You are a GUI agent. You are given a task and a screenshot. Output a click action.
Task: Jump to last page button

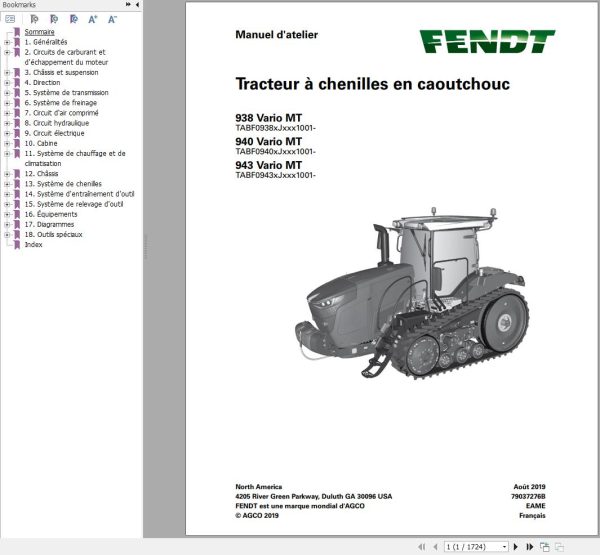tap(530, 547)
